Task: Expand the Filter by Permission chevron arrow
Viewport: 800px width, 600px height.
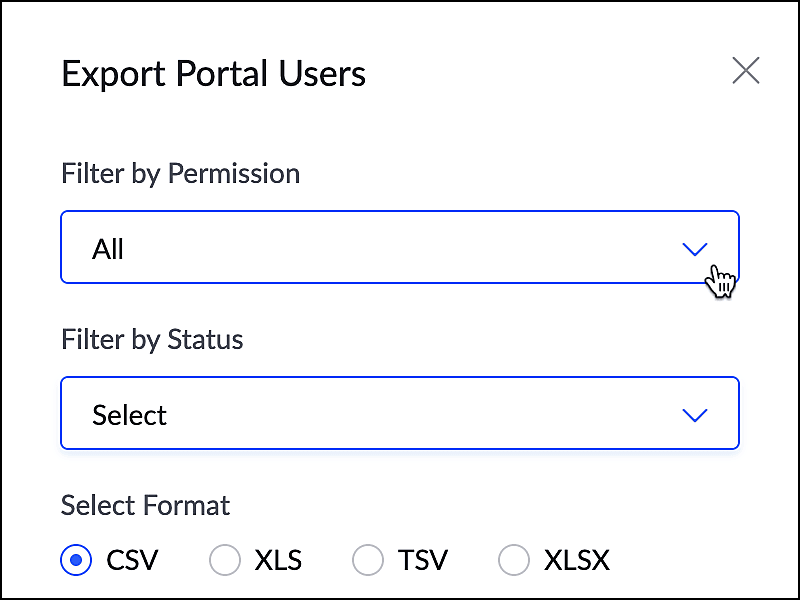Action: tap(694, 249)
